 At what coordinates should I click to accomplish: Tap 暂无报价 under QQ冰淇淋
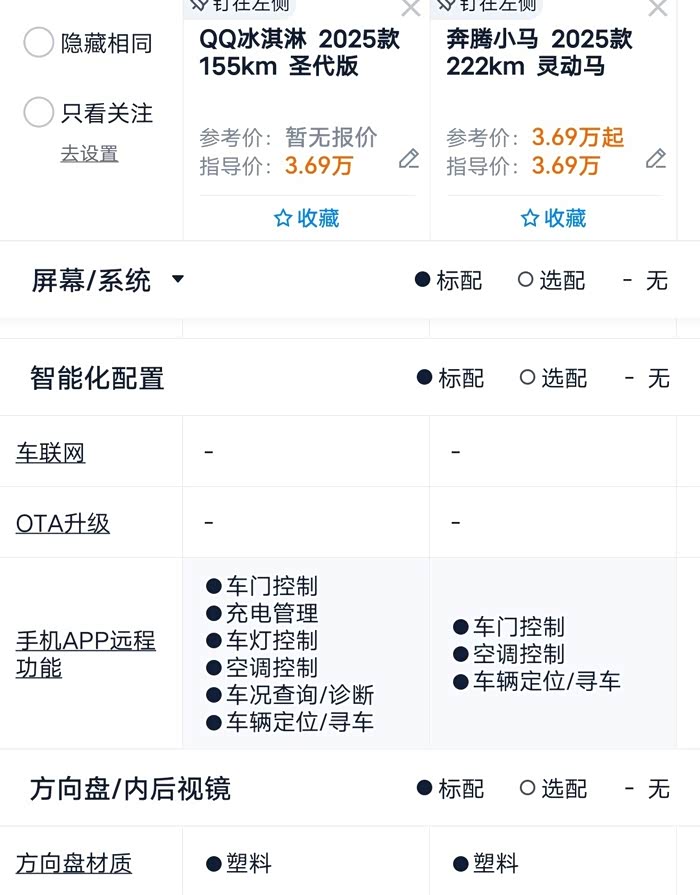pyautogui.click(x=331, y=137)
